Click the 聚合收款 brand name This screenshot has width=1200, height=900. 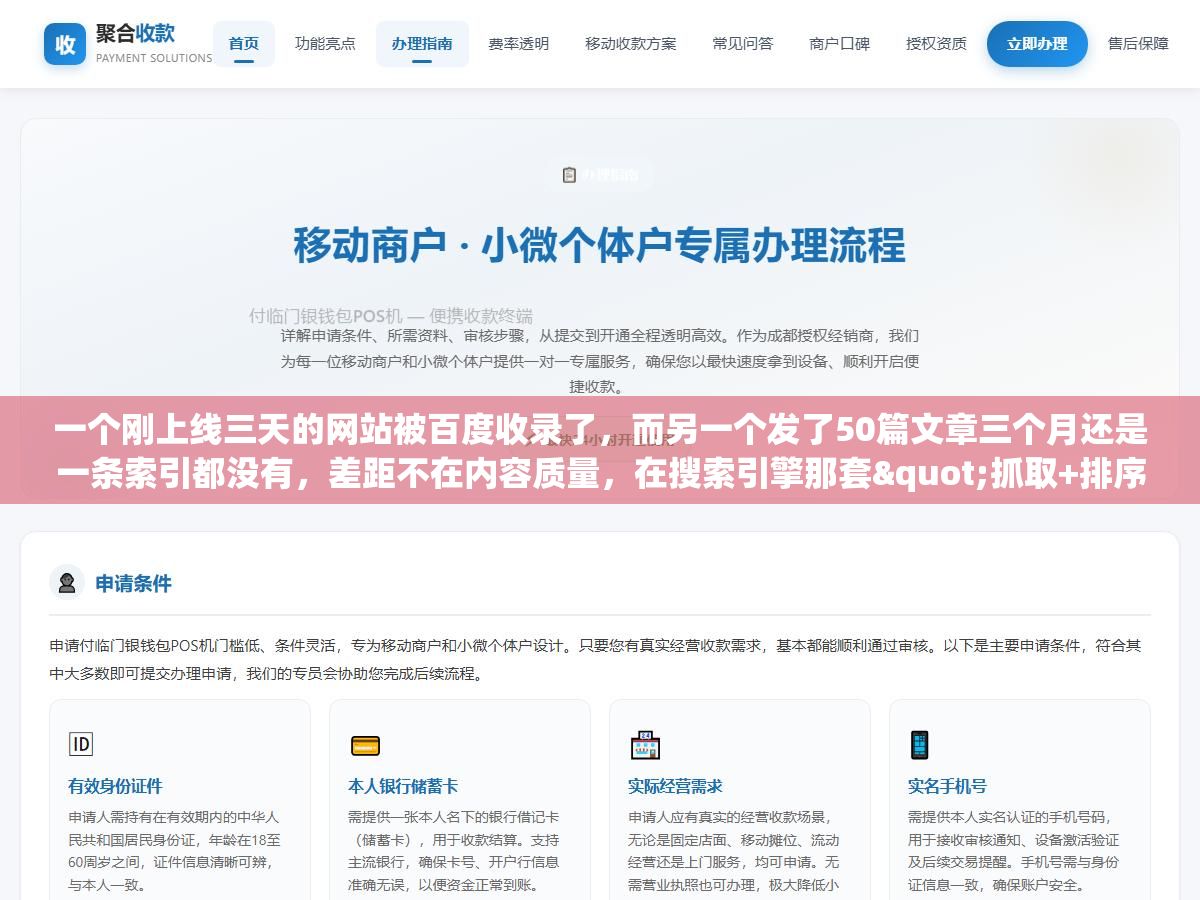coord(135,33)
